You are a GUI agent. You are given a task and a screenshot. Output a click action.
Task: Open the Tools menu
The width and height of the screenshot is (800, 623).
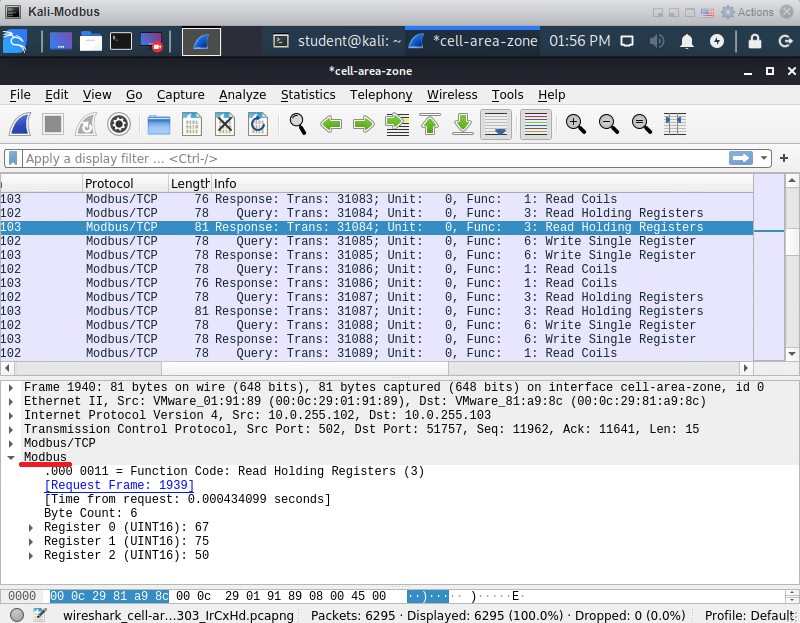coord(508,95)
